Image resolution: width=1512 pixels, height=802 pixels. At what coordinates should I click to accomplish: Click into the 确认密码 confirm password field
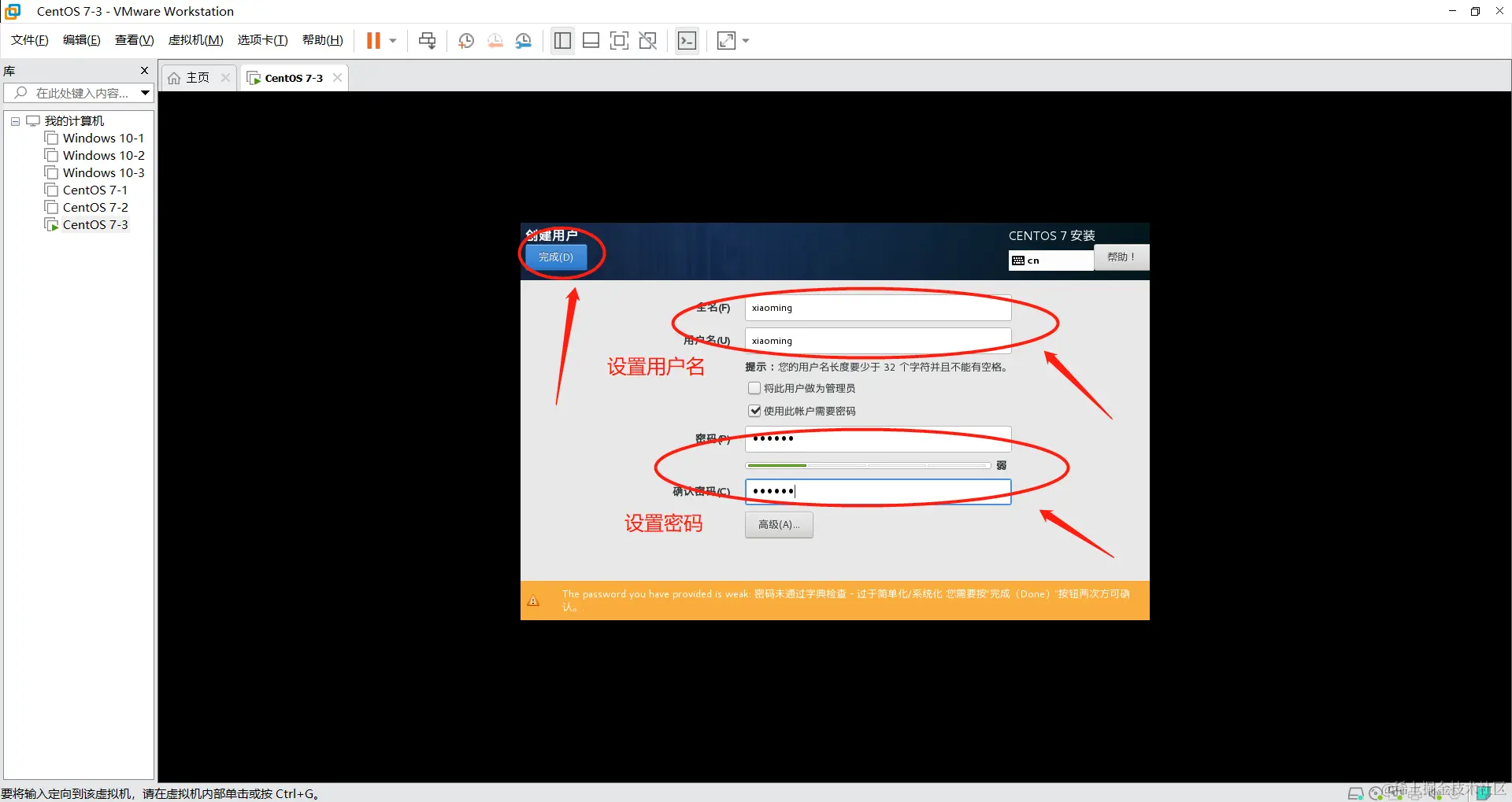pyautogui.click(x=878, y=491)
